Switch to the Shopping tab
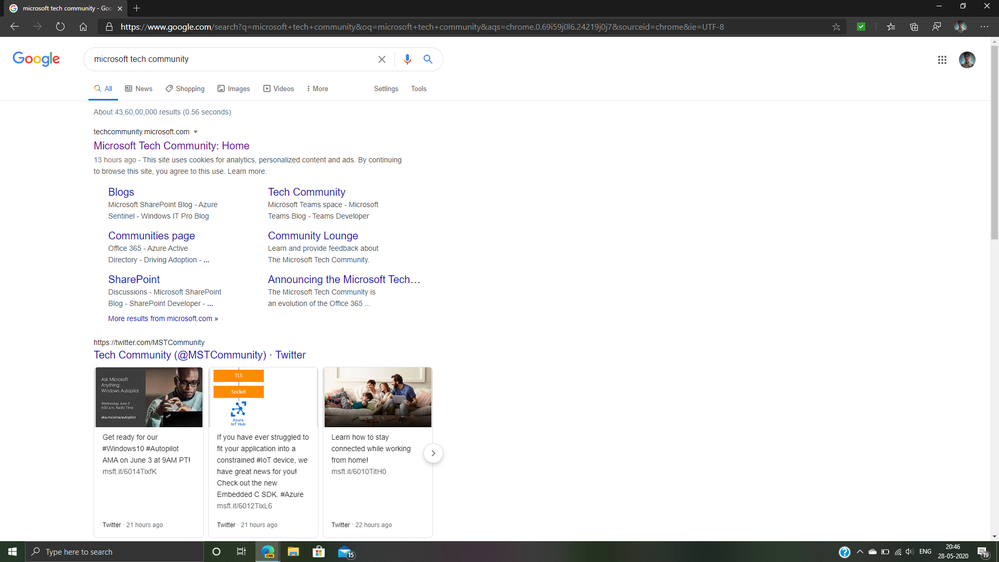Image resolution: width=999 pixels, height=562 pixels. click(x=185, y=89)
